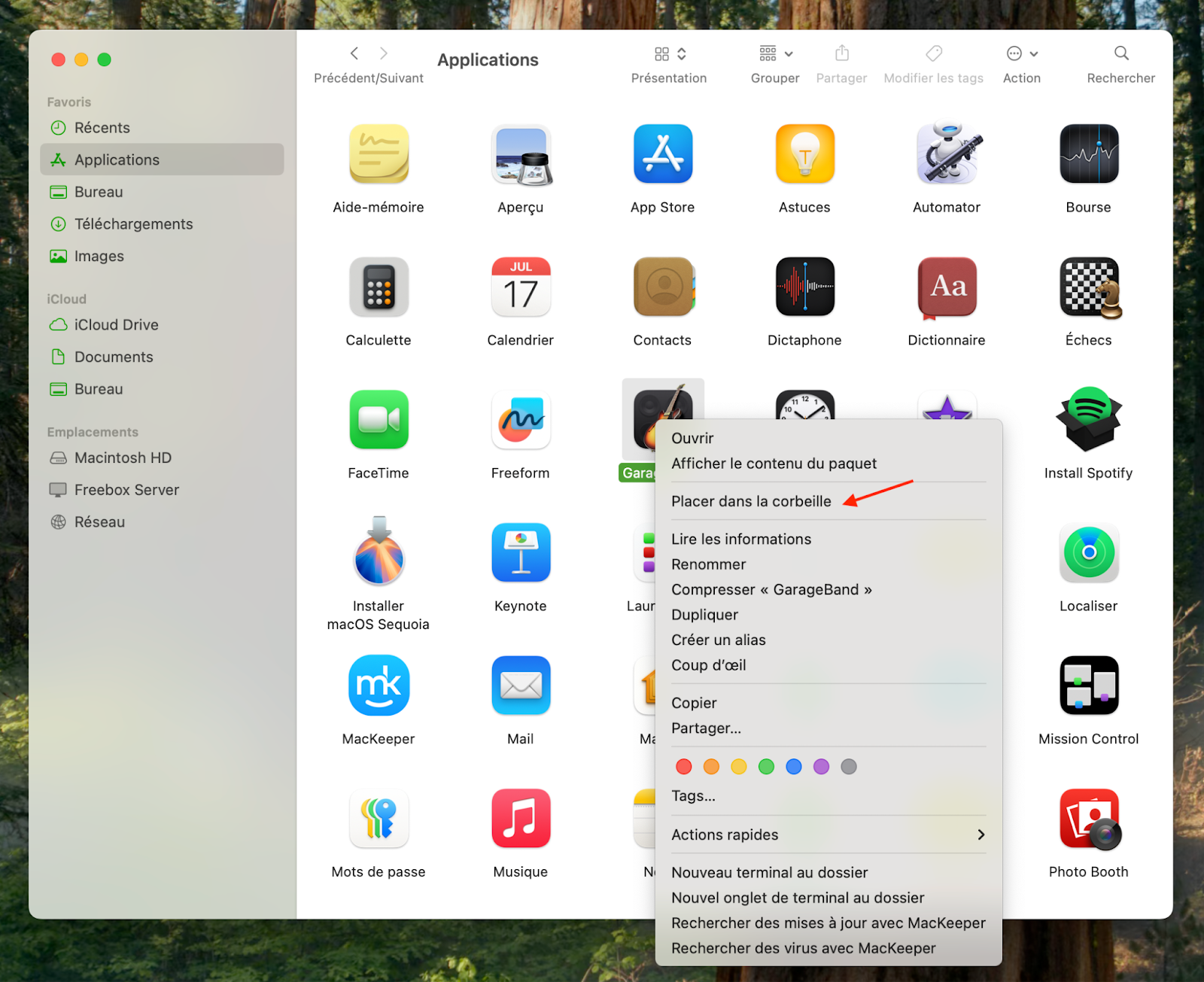Open Photo Booth
The height and width of the screenshot is (982, 1204).
(x=1088, y=818)
